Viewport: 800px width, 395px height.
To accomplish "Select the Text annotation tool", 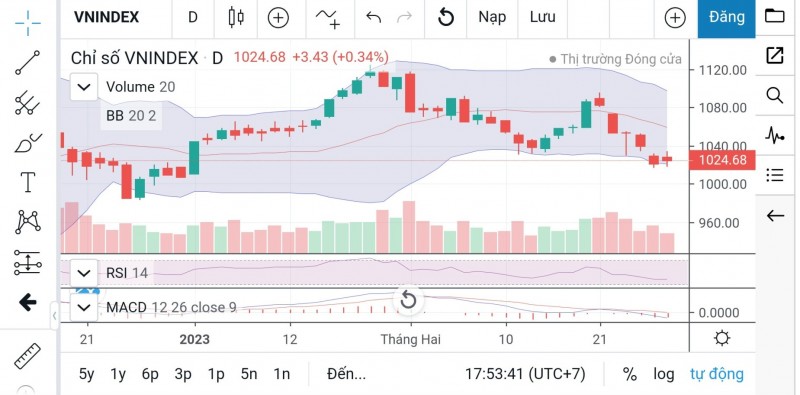I will tap(28, 182).
